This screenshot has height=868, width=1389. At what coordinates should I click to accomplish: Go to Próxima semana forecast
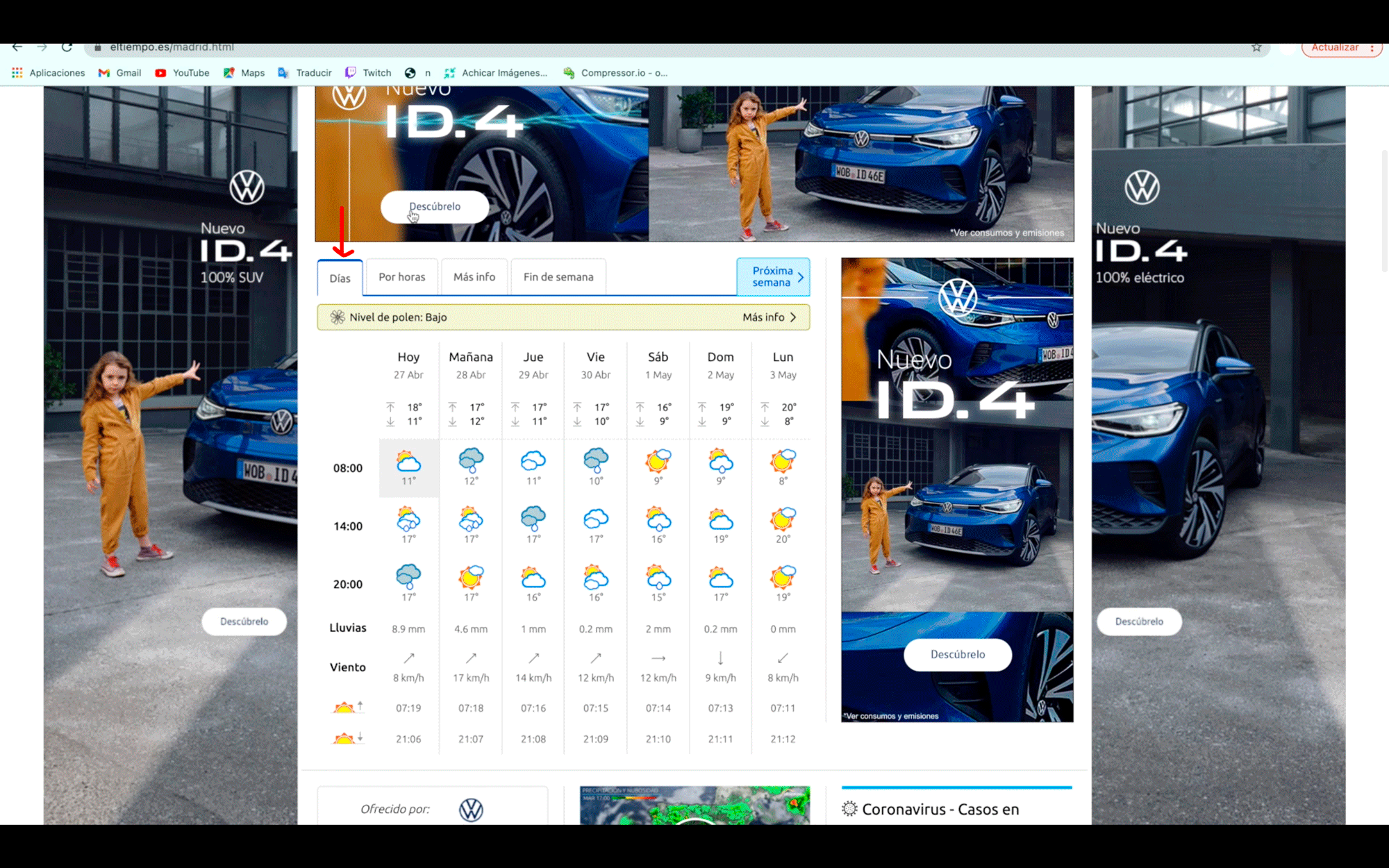[773, 276]
